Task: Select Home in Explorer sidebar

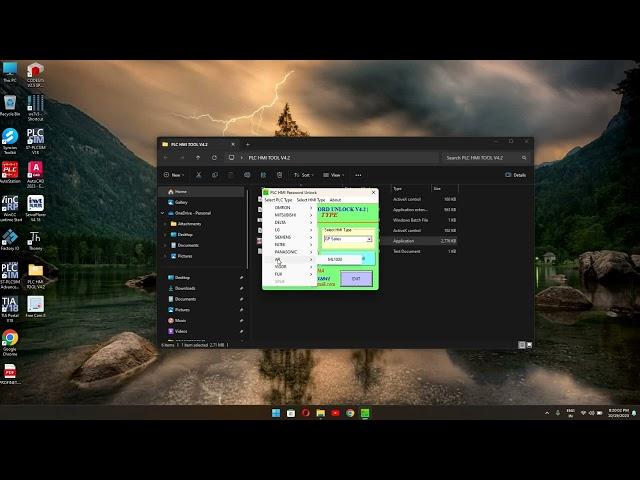Action: [201, 191]
